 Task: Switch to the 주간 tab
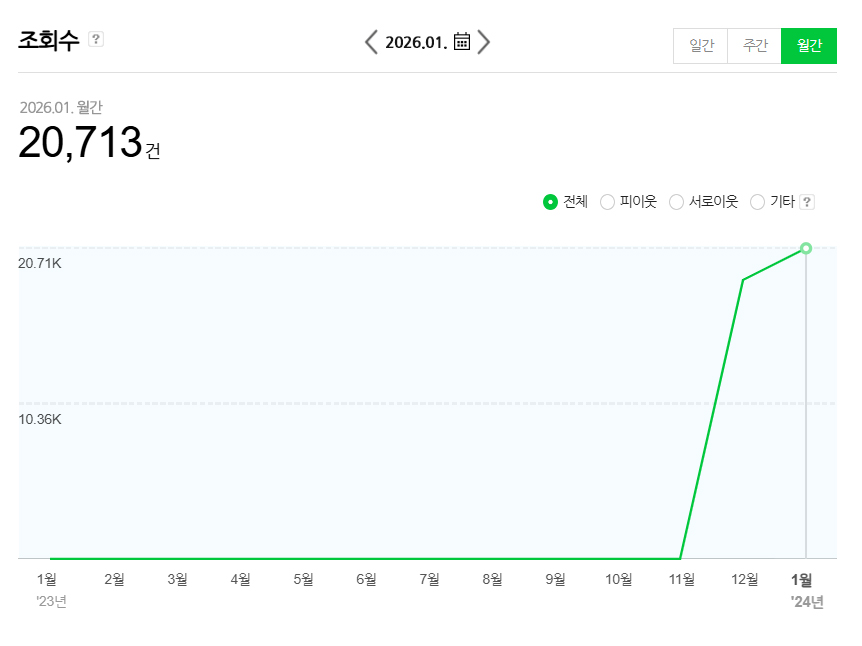[x=754, y=46]
